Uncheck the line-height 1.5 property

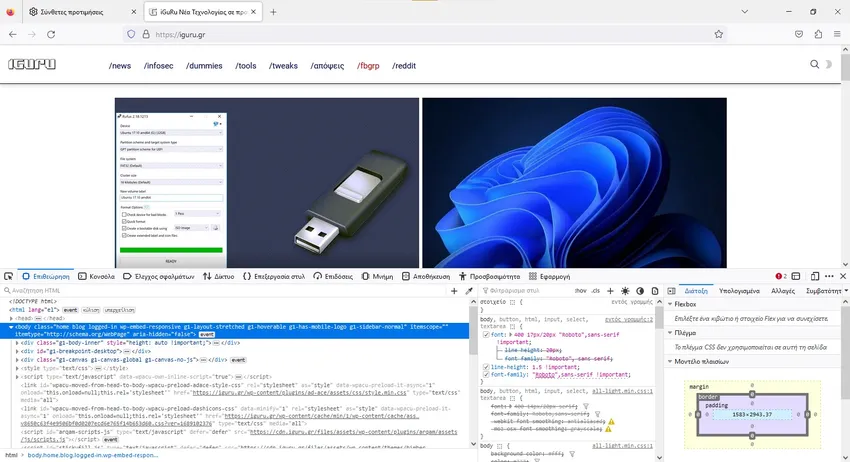click(486, 367)
